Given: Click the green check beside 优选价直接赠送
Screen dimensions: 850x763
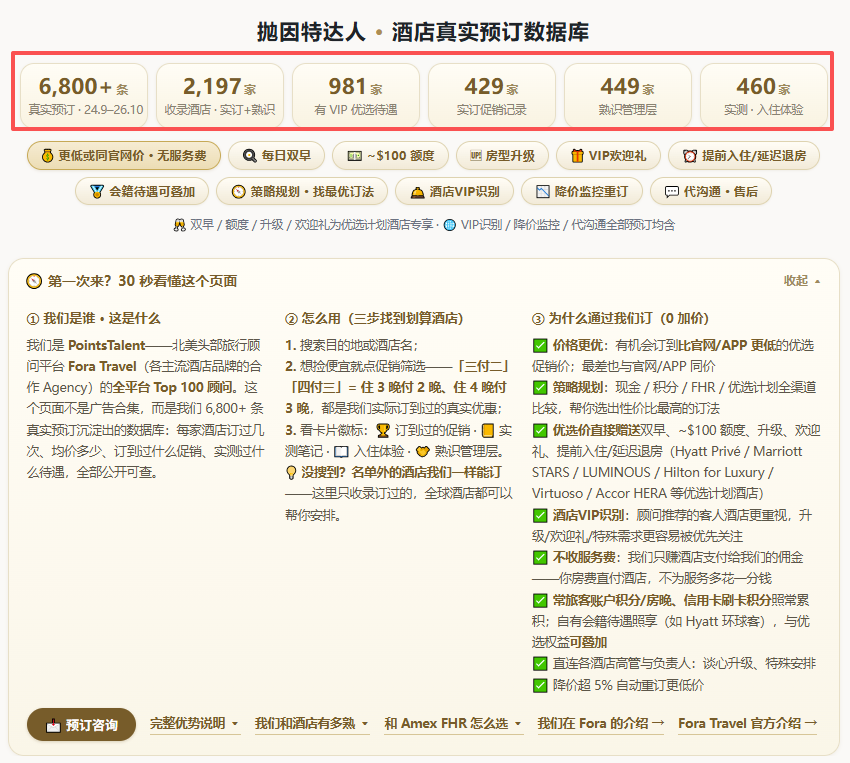Looking at the screenshot, I should click(x=540, y=431).
